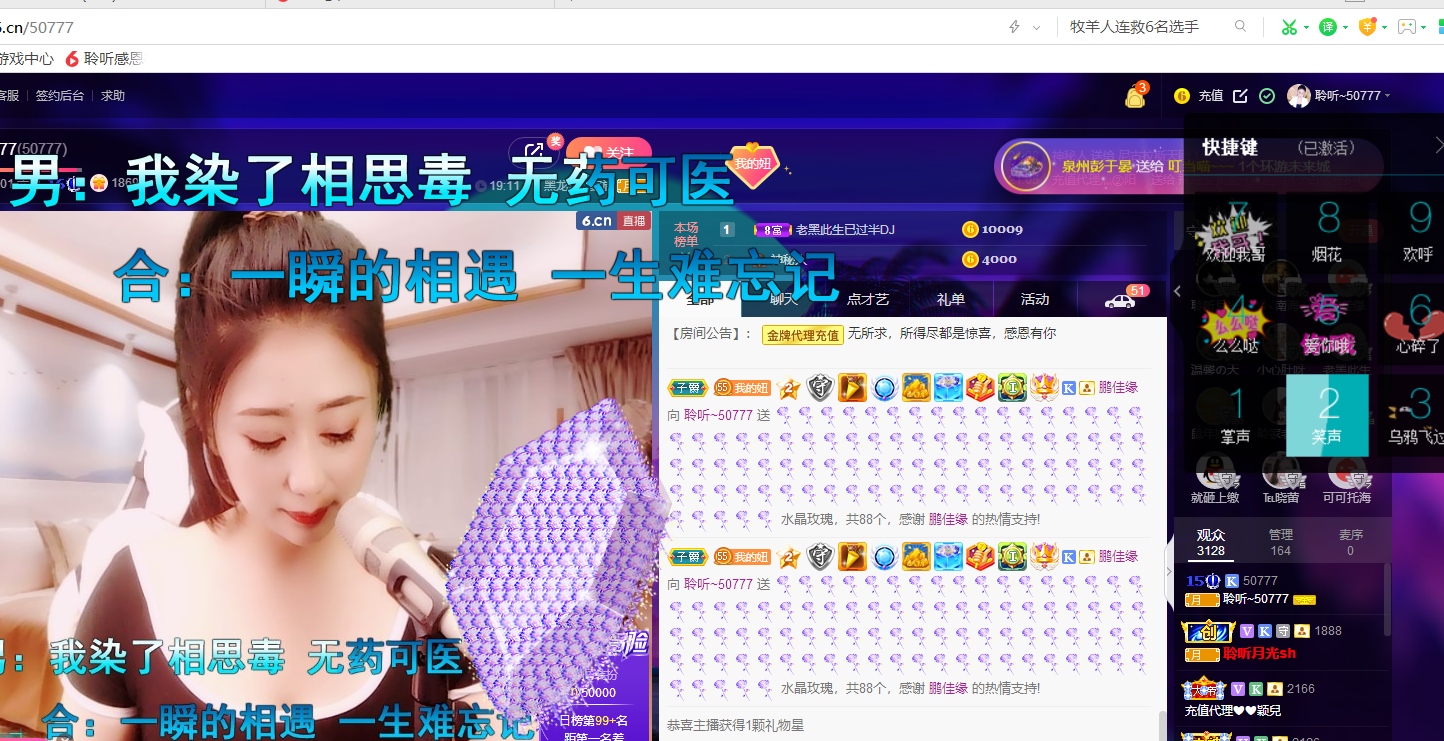
Task: Open the backpack icon with 3 badge
Action: (x=1135, y=96)
